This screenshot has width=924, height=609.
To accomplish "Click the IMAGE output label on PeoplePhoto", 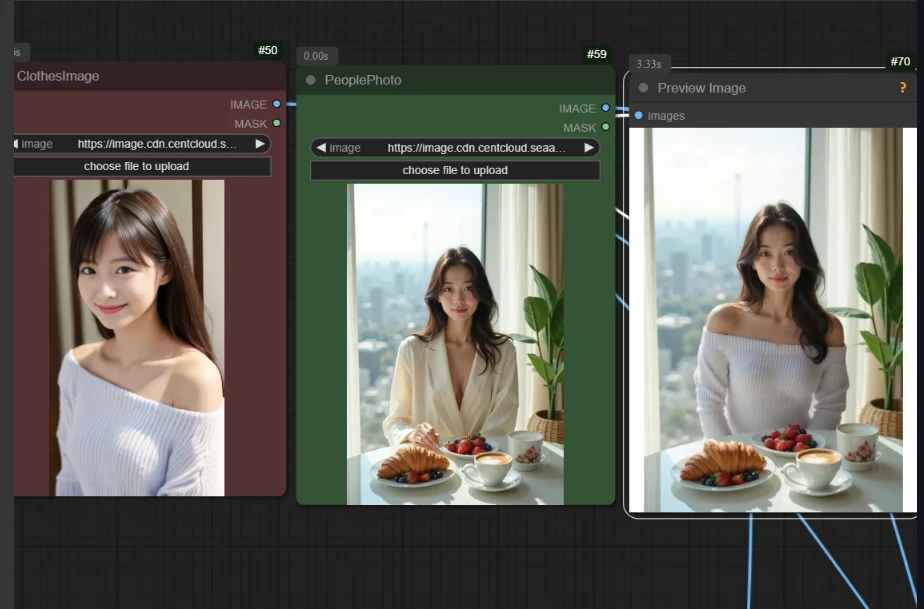I will pyautogui.click(x=577, y=108).
